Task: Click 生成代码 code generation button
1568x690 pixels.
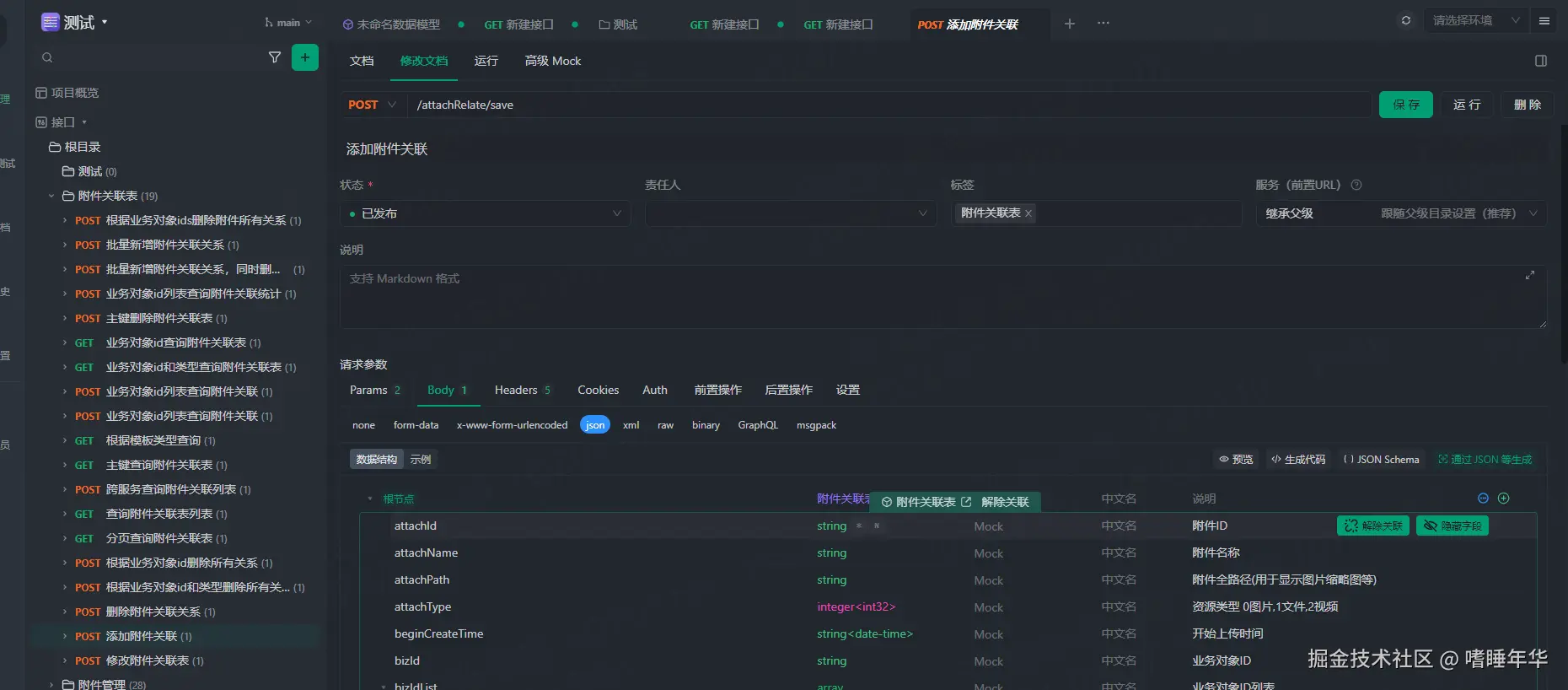Action: [x=1298, y=460]
